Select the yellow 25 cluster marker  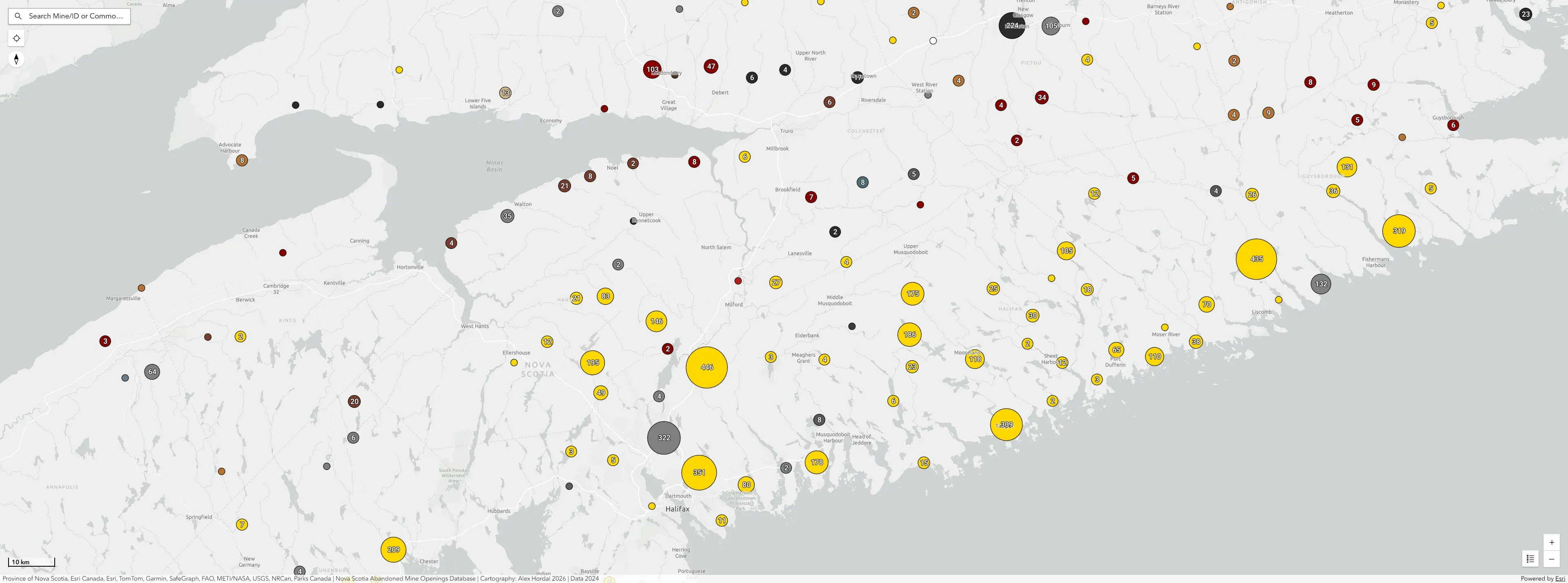(x=993, y=288)
